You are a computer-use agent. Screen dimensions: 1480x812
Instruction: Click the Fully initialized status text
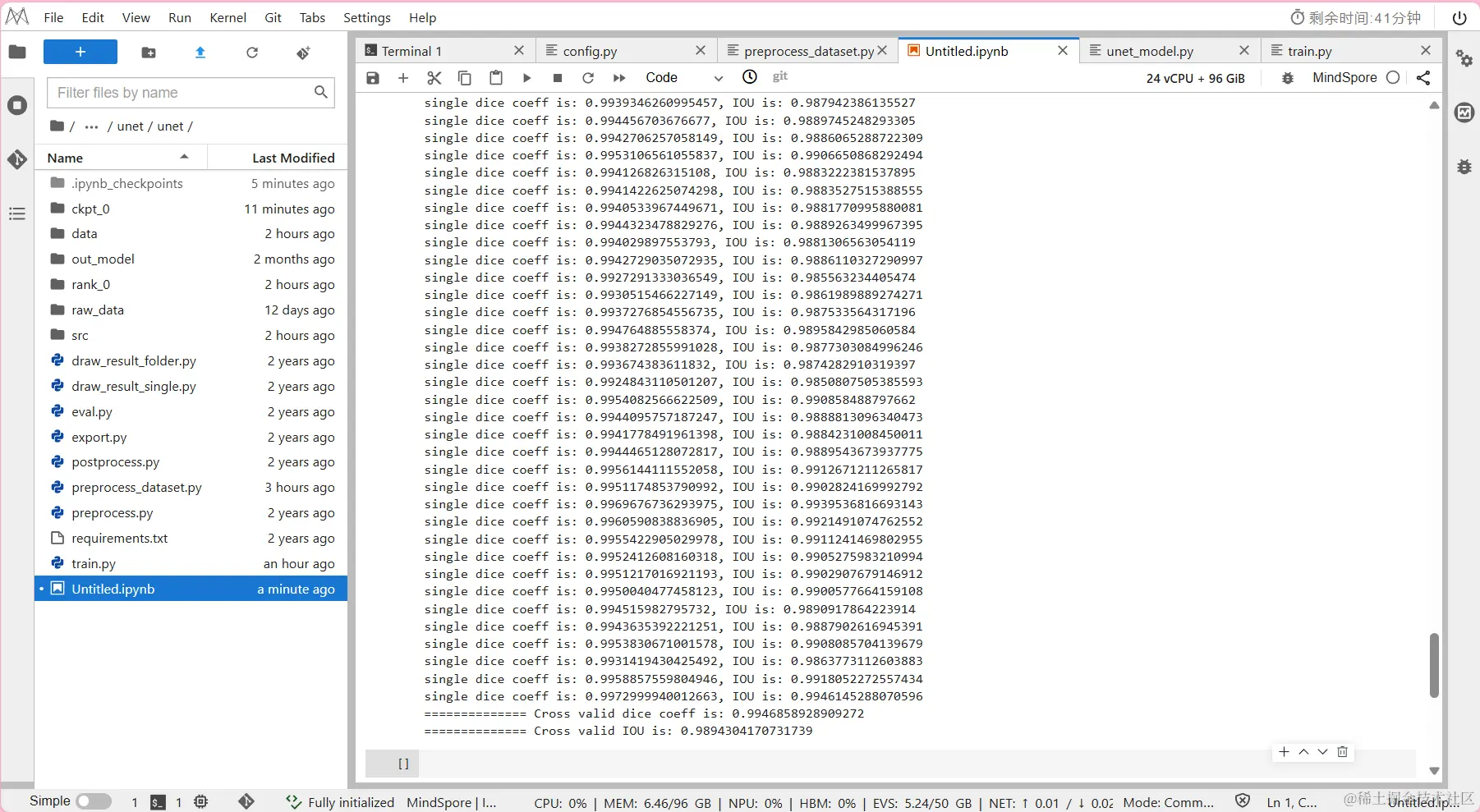(351, 802)
